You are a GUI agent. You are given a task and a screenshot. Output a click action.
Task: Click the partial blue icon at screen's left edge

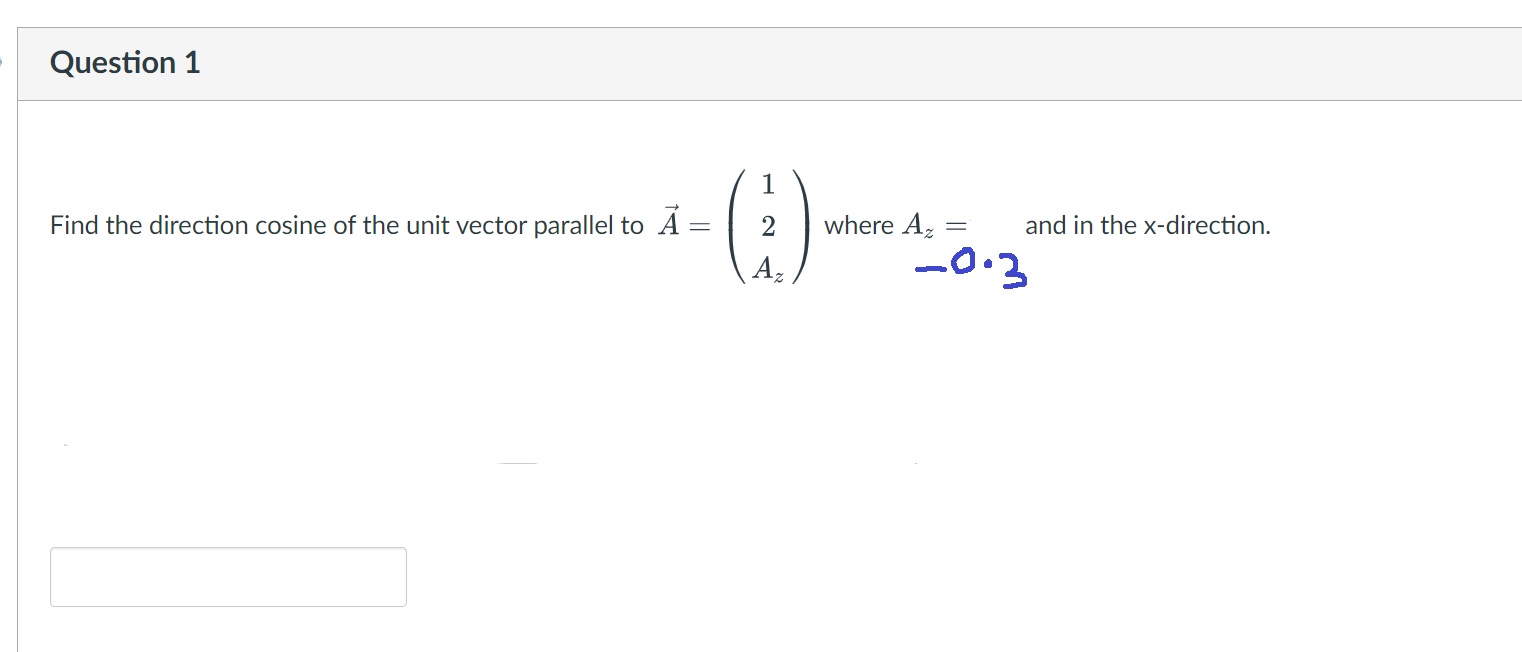pyautogui.click(x=2, y=63)
